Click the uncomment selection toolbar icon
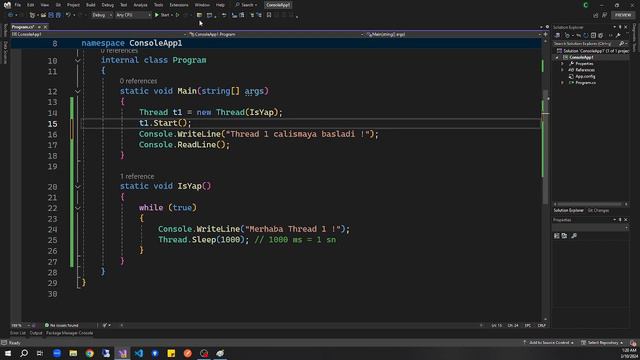This screenshot has height=360, width=640. pos(259,15)
